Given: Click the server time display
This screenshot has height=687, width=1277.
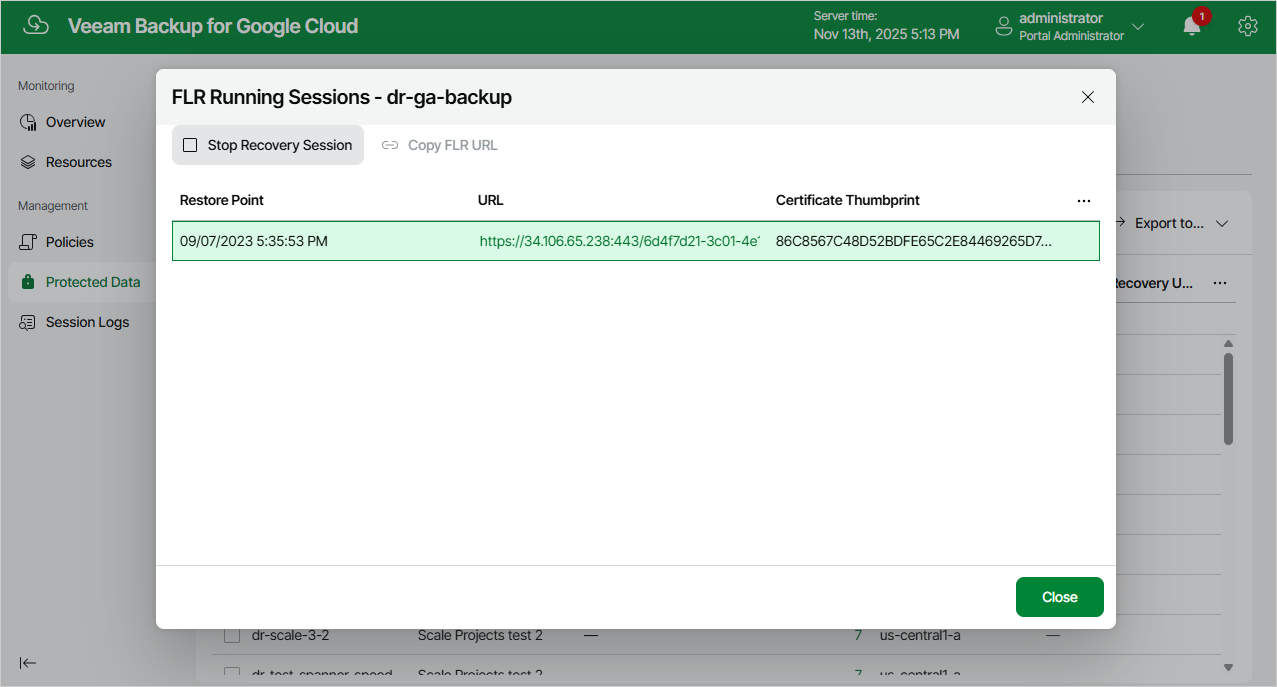Looking at the screenshot, I should pos(886,26).
